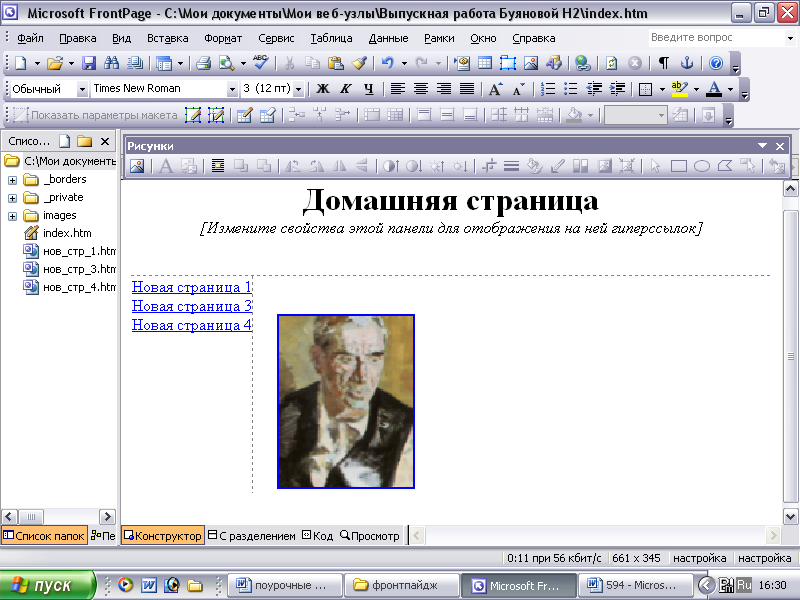Switch to С разделением view
This screenshot has height=600, width=800.
pyautogui.click(x=252, y=536)
